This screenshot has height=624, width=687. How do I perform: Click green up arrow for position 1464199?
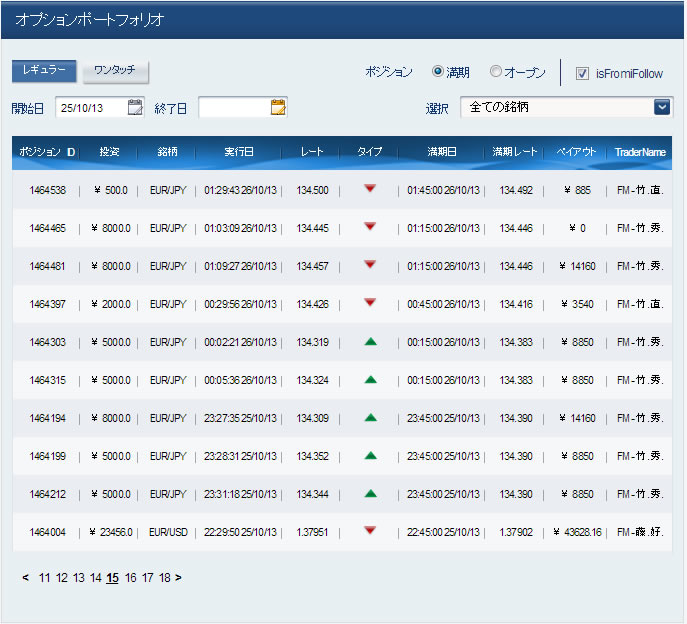point(371,456)
